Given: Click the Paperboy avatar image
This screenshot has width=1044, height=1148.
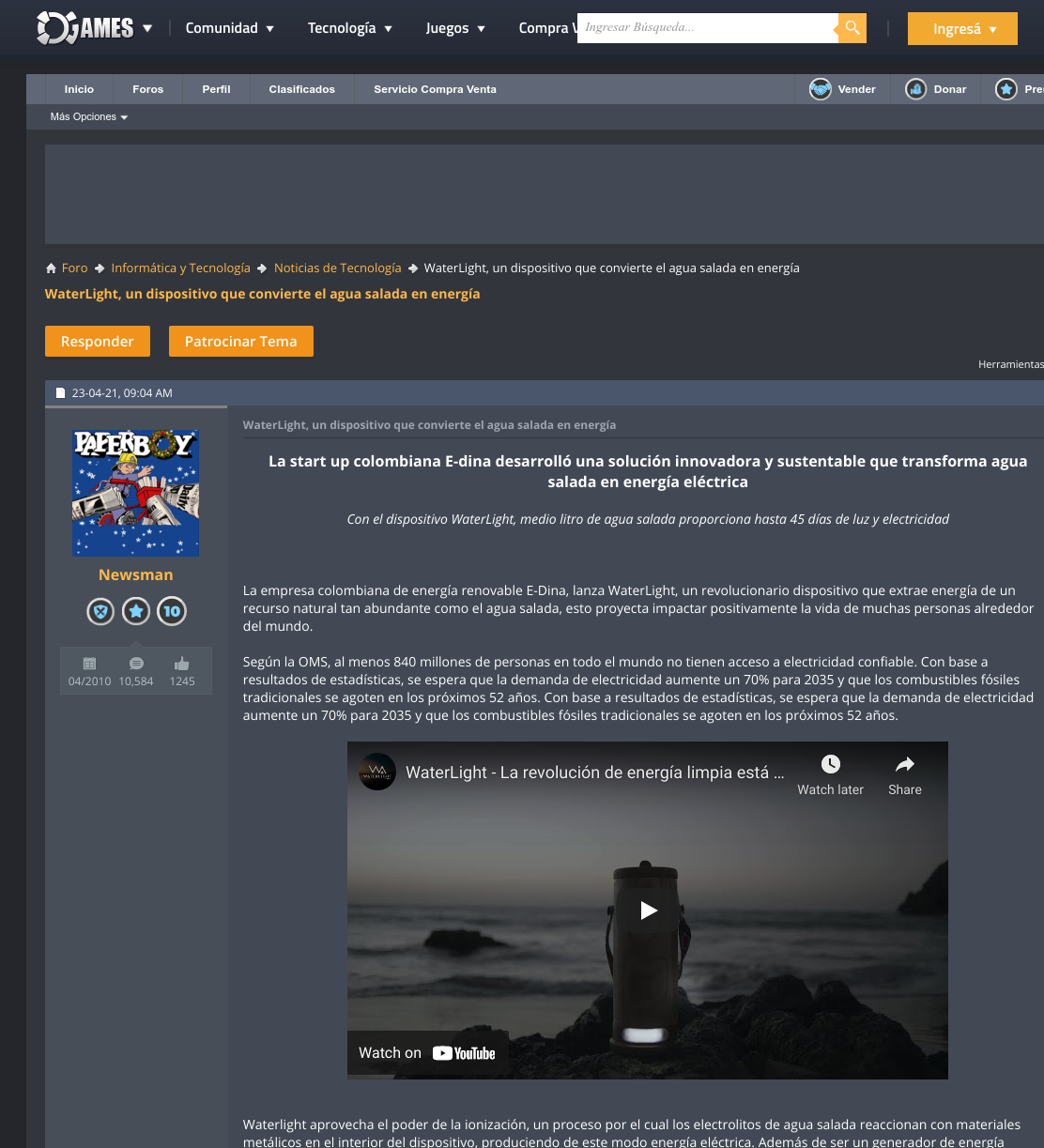Looking at the screenshot, I should coord(136,493).
